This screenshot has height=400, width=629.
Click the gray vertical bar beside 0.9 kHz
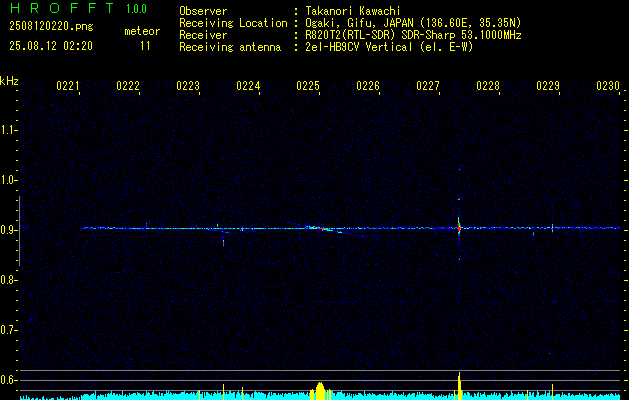pyautogui.click(x=19, y=231)
